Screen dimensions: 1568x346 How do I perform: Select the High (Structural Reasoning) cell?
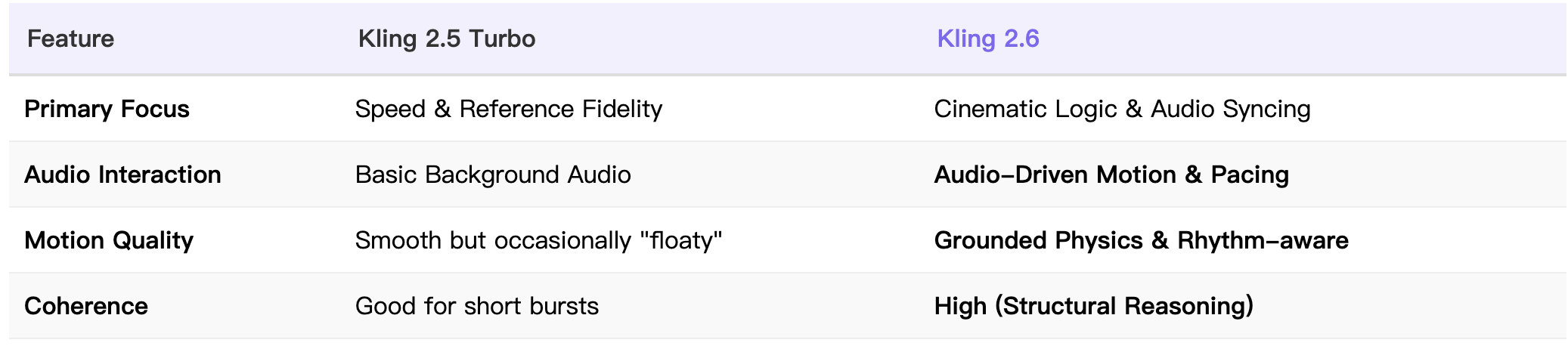(1093, 306)
